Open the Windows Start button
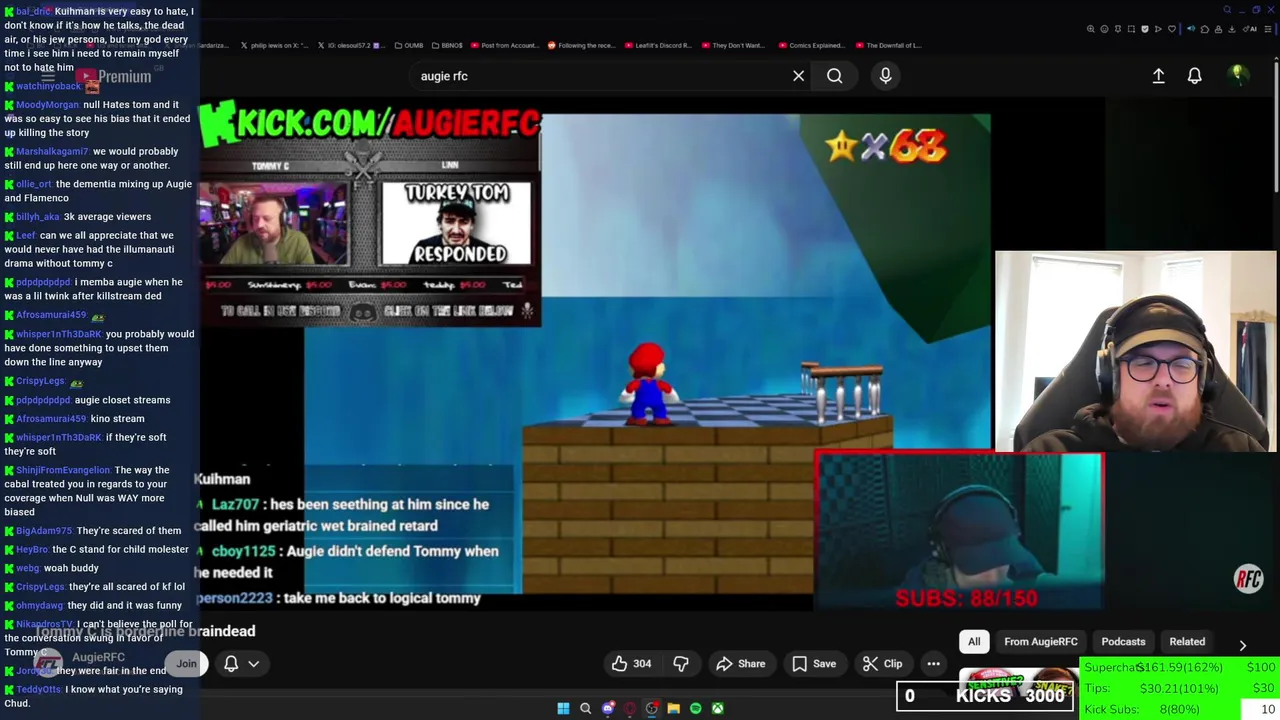This screenshot has height=720, width=1280. point(563,708)
